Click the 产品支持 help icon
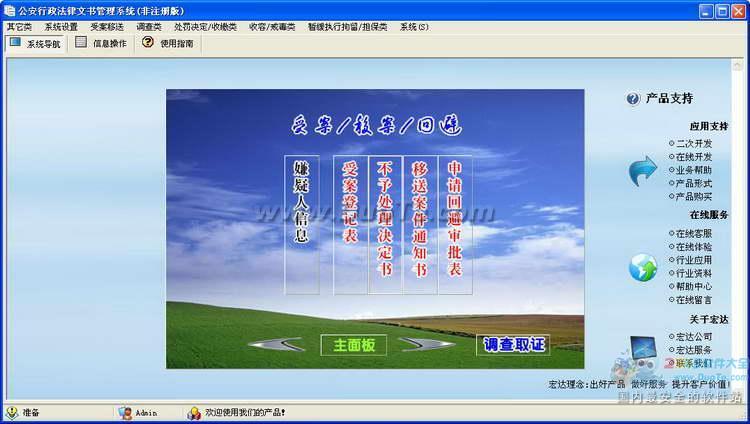The width and height of the screenshot is (750, 424). pos(633,99)
